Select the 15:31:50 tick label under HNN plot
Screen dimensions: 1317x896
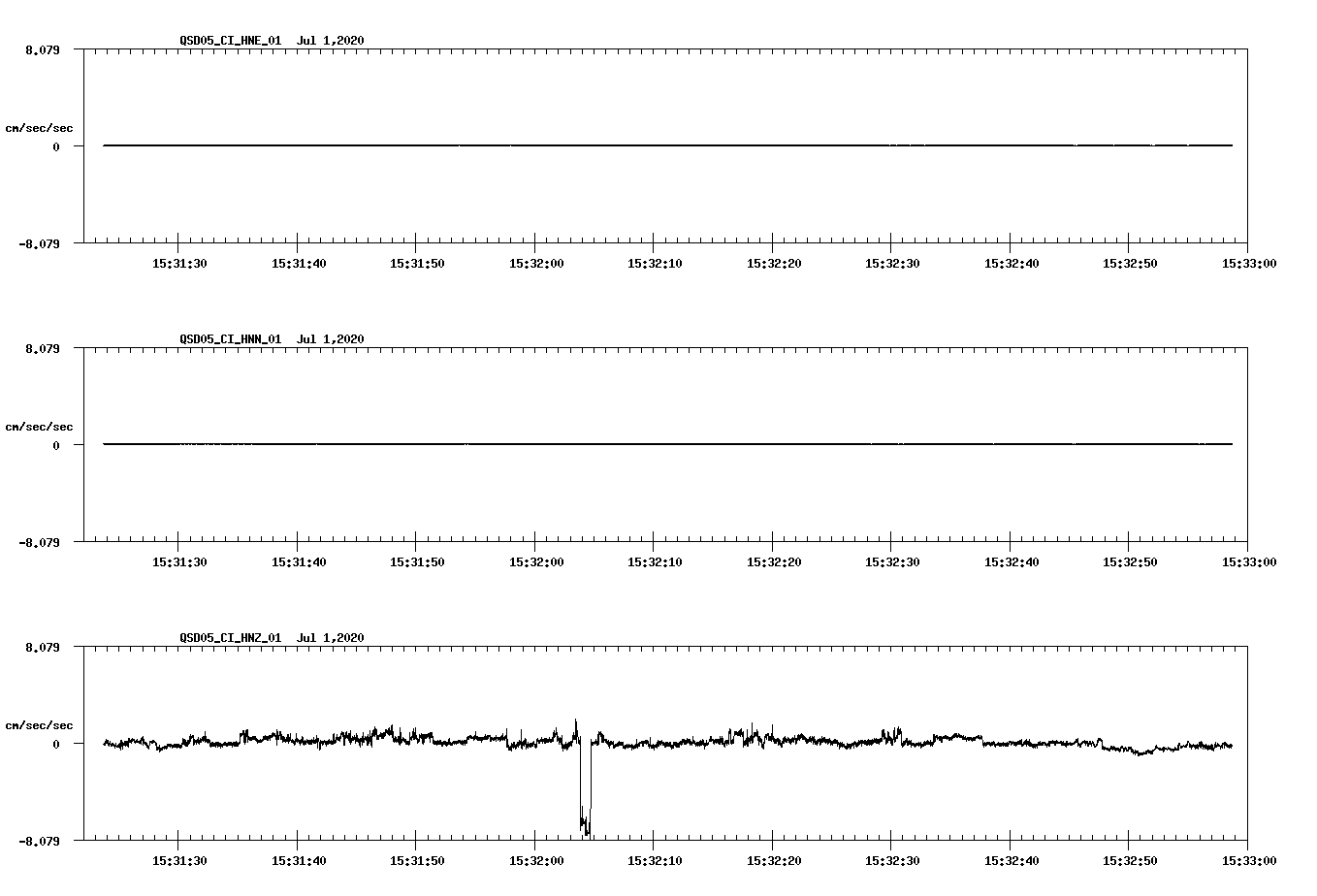tap(417, 561)
